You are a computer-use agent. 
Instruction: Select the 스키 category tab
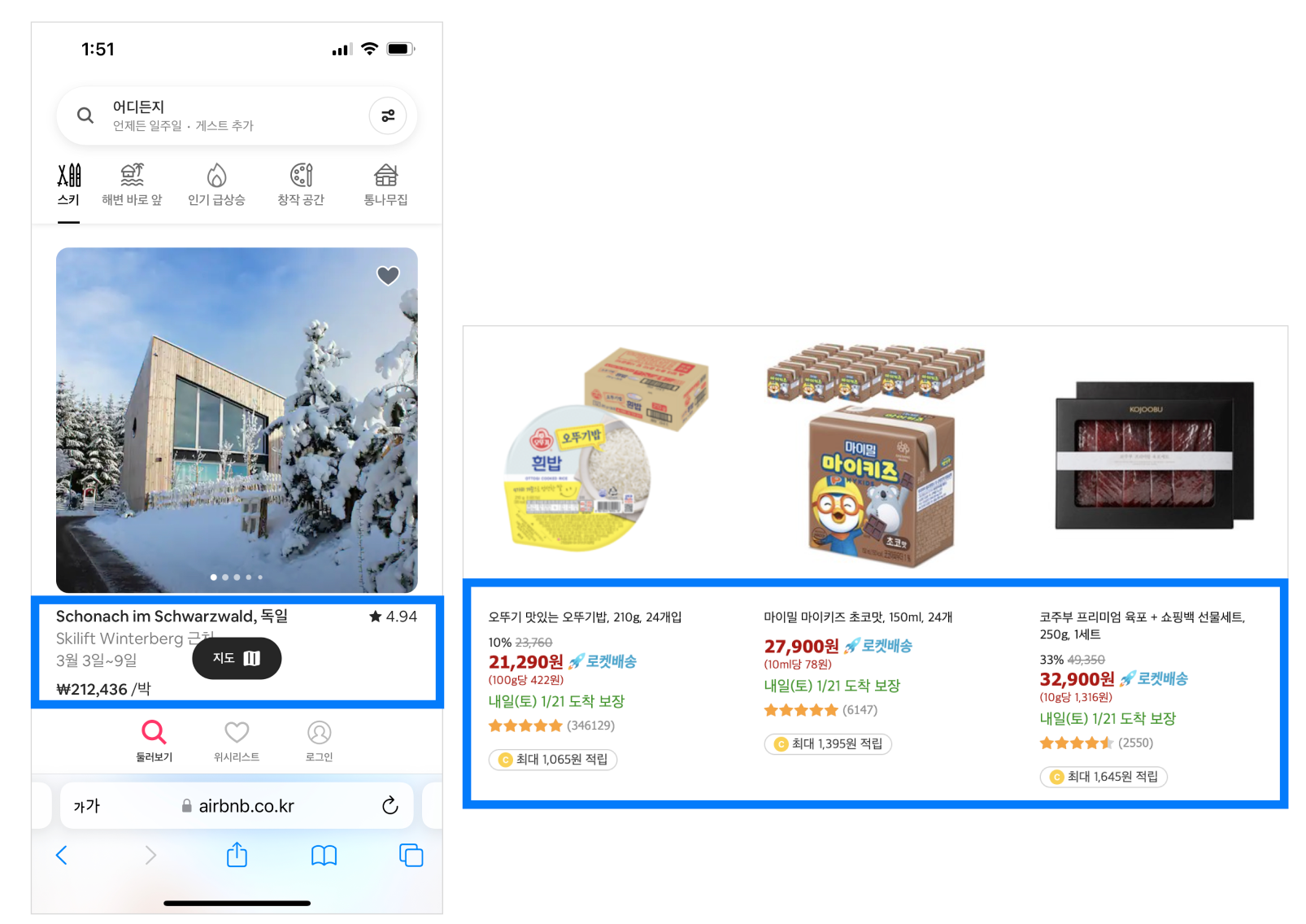(69, 185)
